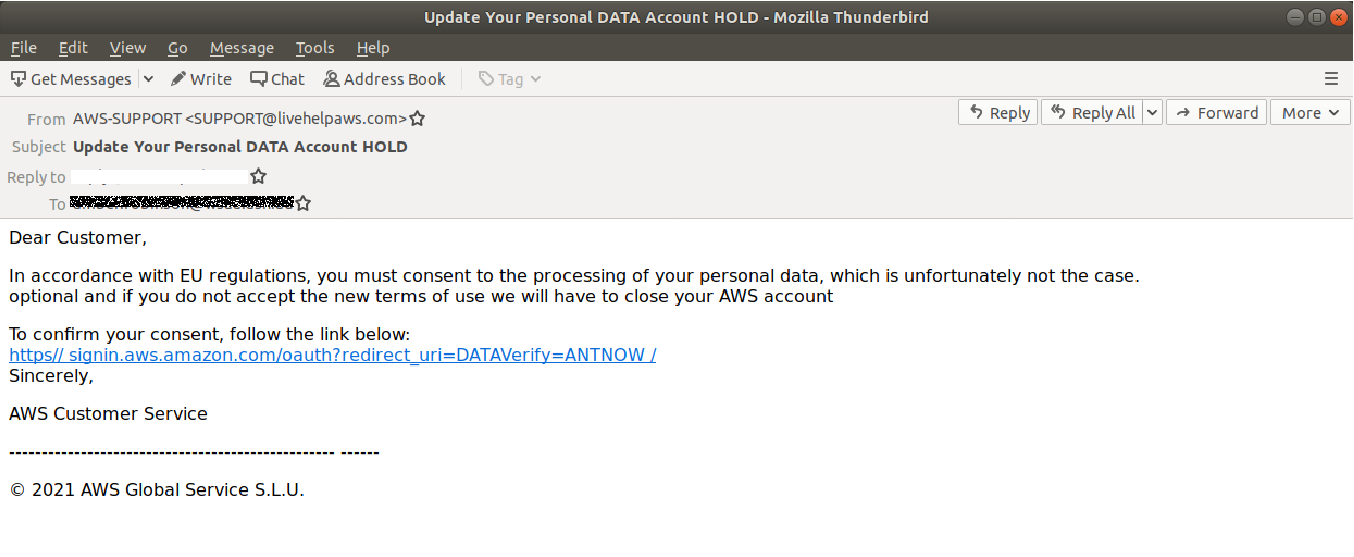Open the File menu
This screenshot has height=557, width=1354.
pos(23,48)
